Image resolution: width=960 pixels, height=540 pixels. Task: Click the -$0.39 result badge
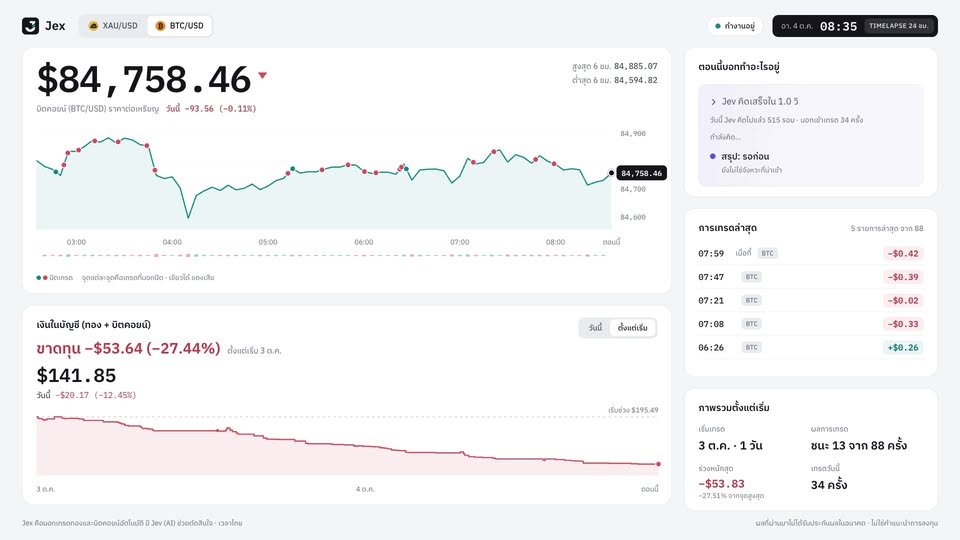pos(903,277)
